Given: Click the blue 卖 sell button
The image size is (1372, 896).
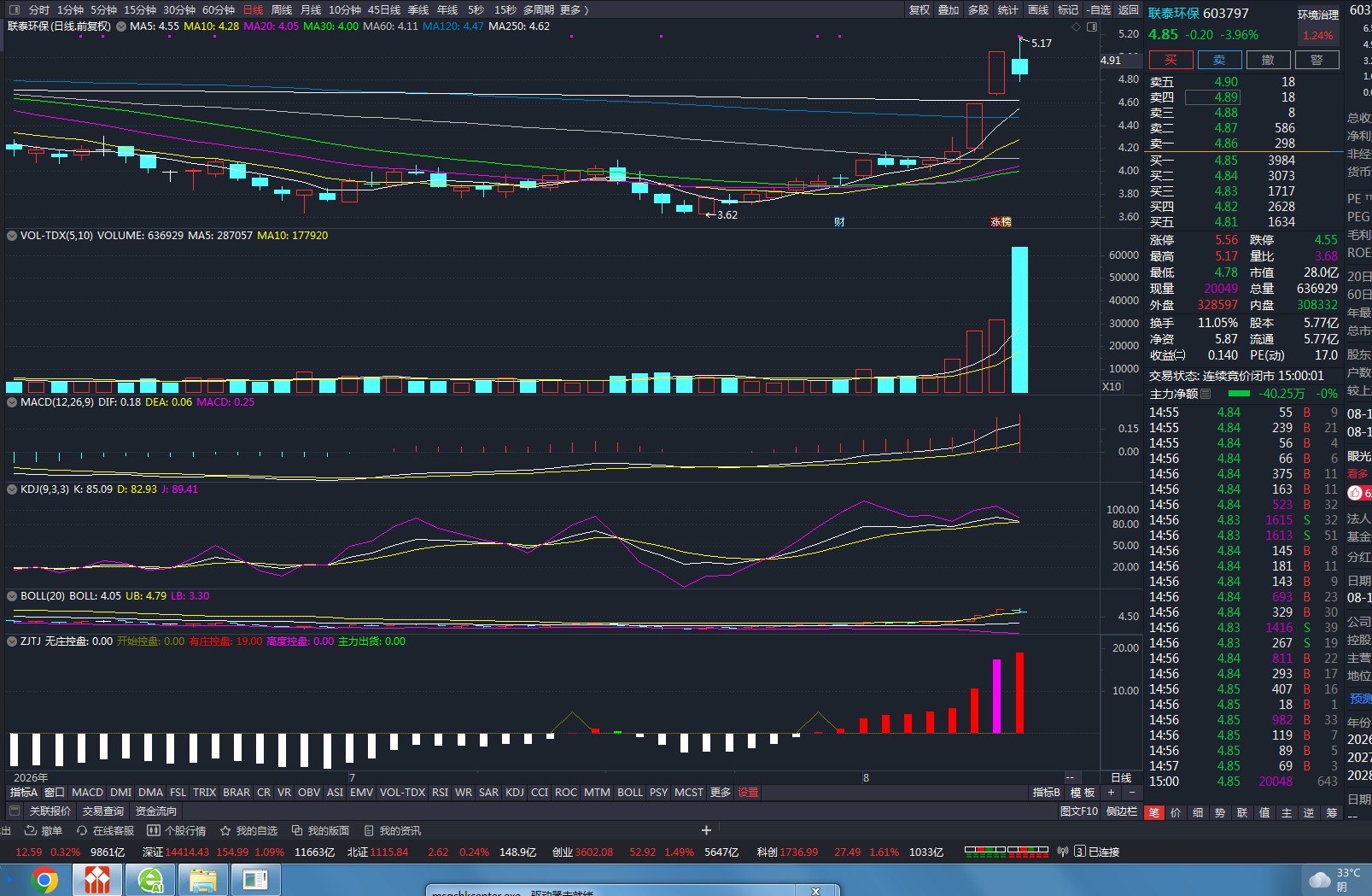Looking at the screenshot, I should pos(1219,60).
